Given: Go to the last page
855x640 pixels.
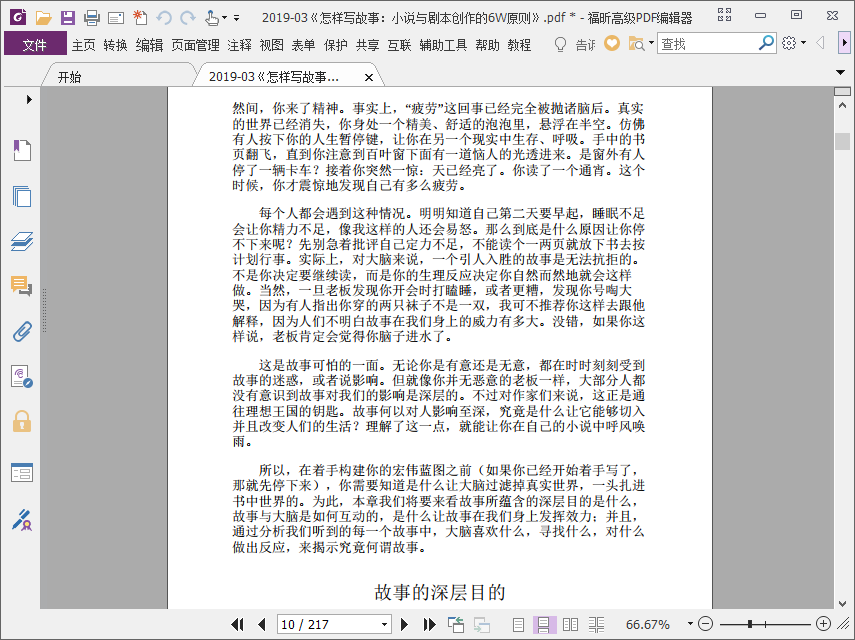Looking at the screenshot, I should (430, 624).
